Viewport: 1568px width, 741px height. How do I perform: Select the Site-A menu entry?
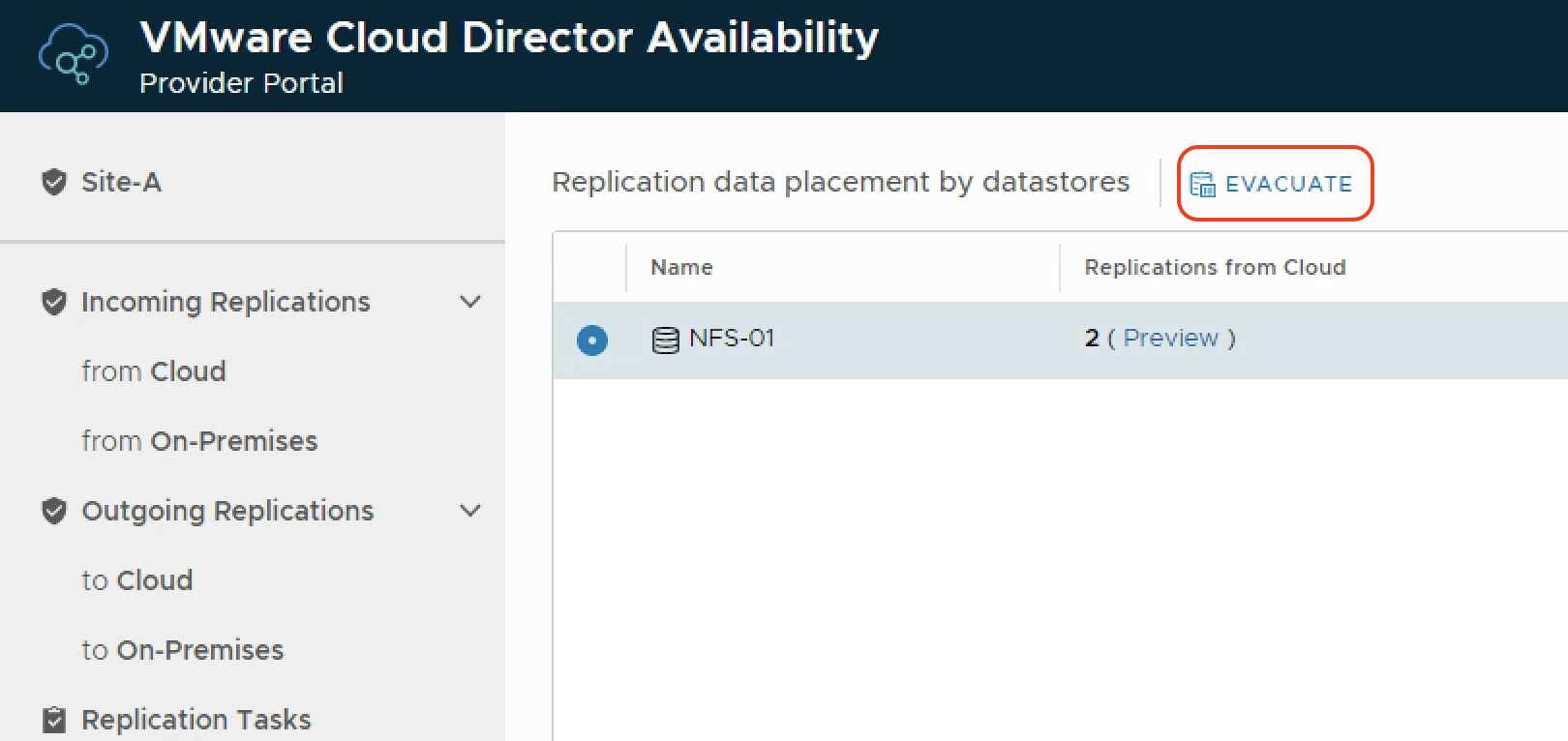[x=121, y=182]
